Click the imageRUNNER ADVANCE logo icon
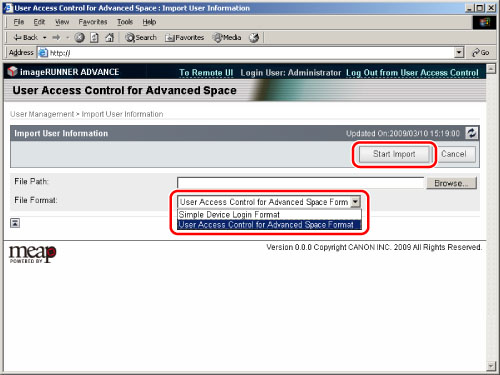500x375 pixels. point(12,71)
